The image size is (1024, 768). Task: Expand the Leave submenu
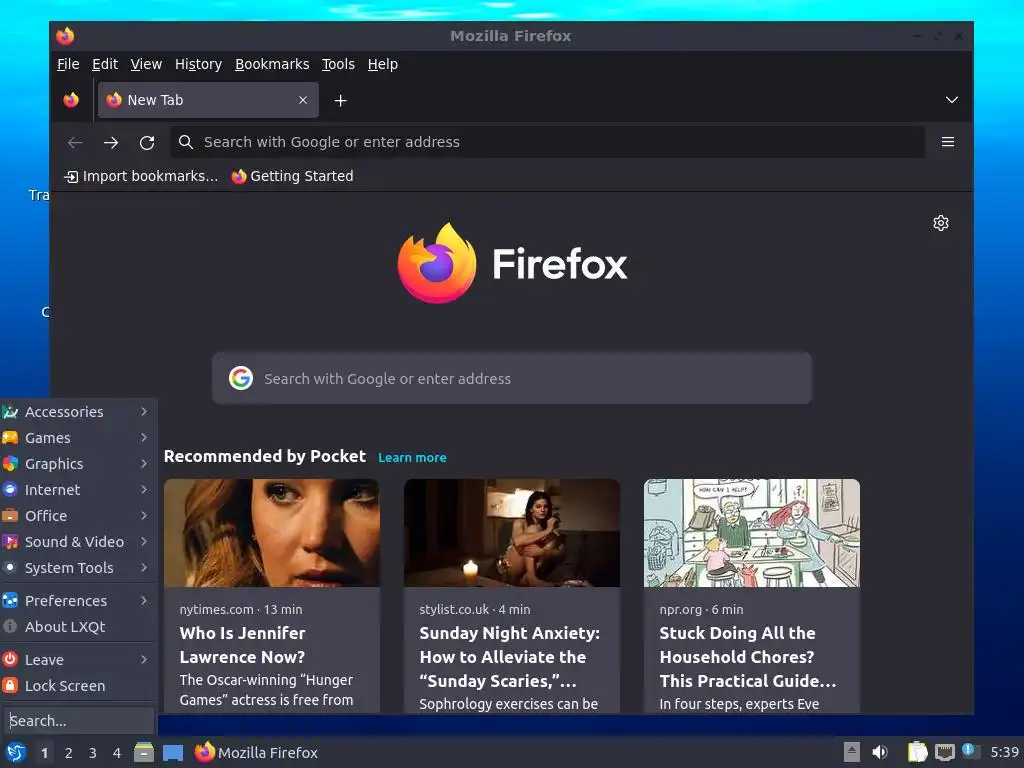(x=78, y=660)
